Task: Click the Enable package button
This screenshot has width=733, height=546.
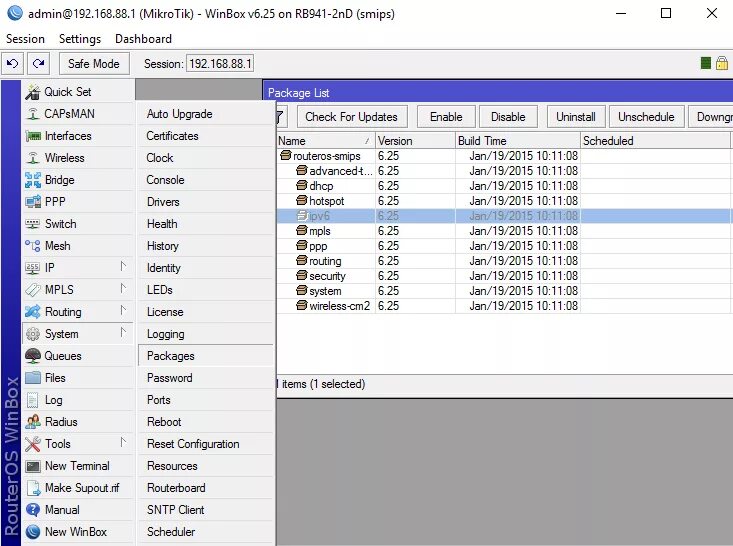Action: tap(446, 117)
